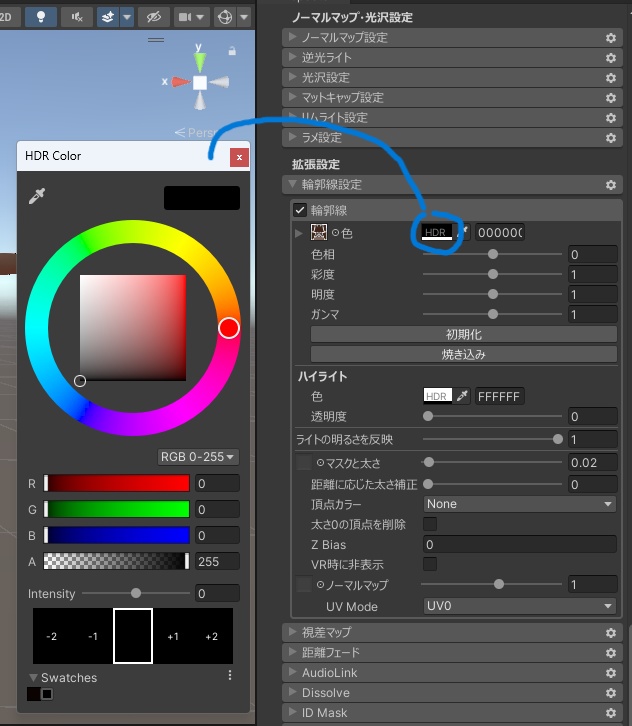Adjust the 透明度 slider
The image size is (632, 726).
click(492, 416)
